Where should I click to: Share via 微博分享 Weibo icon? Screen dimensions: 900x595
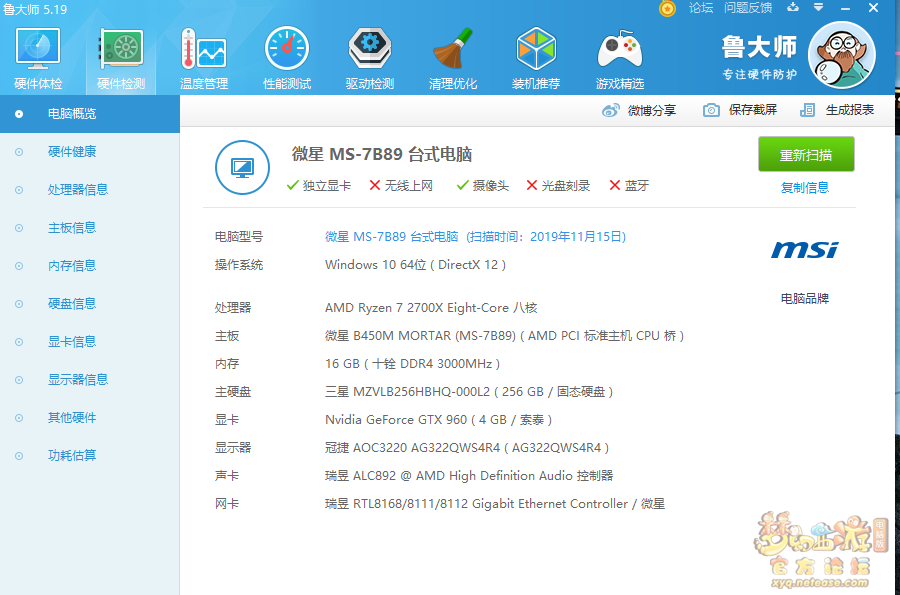point(611,110)
